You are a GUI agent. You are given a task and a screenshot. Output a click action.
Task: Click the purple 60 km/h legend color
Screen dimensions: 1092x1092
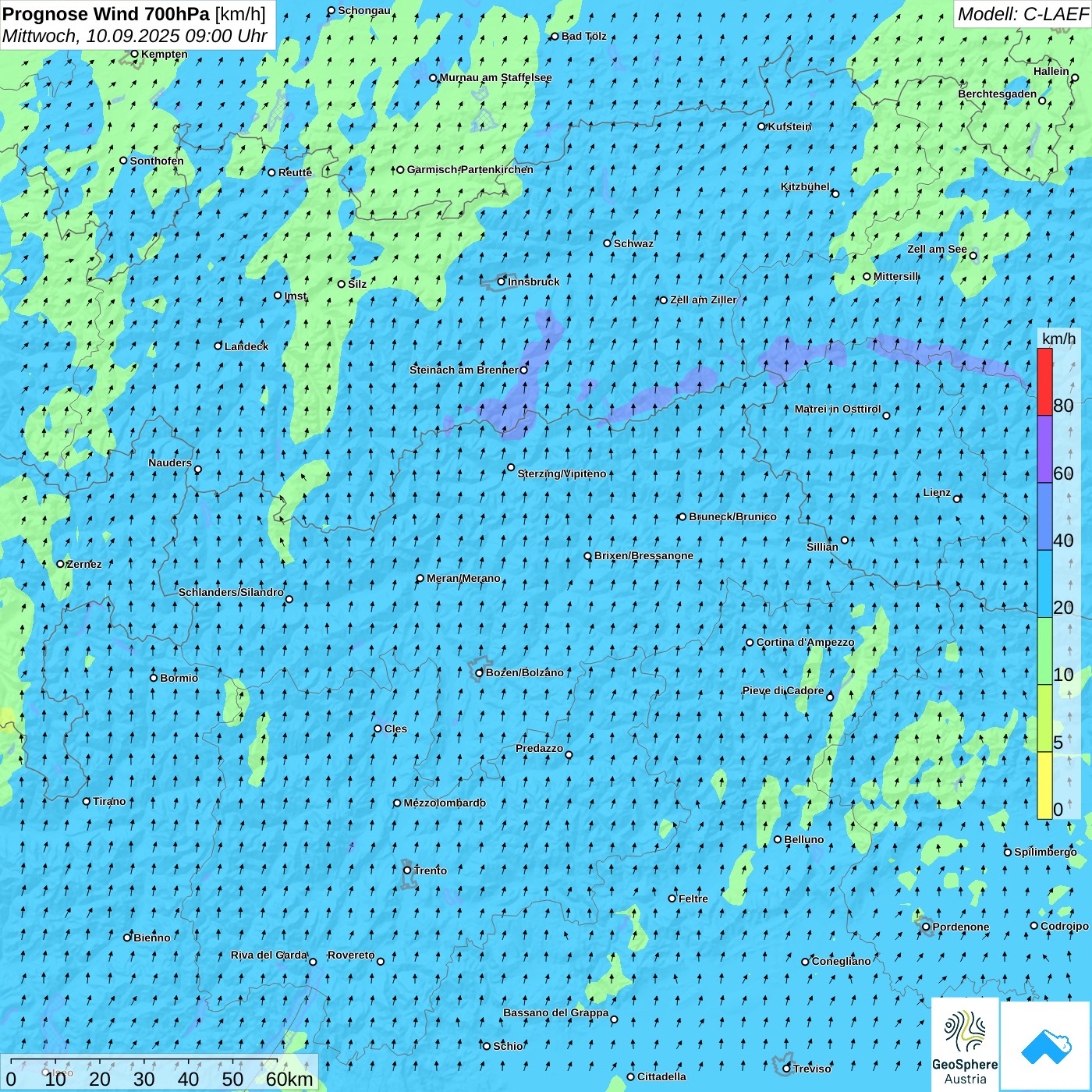(x=1044, y=449)
